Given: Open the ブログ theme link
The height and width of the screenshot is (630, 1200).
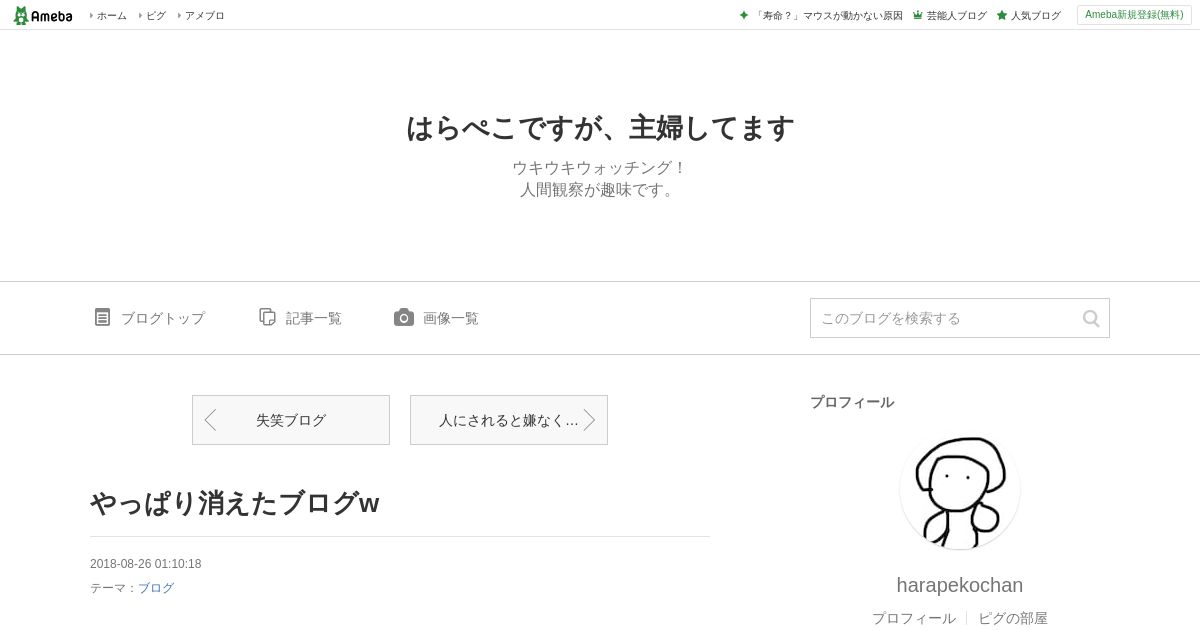Looking at the screenshot, I should point(156,588).
